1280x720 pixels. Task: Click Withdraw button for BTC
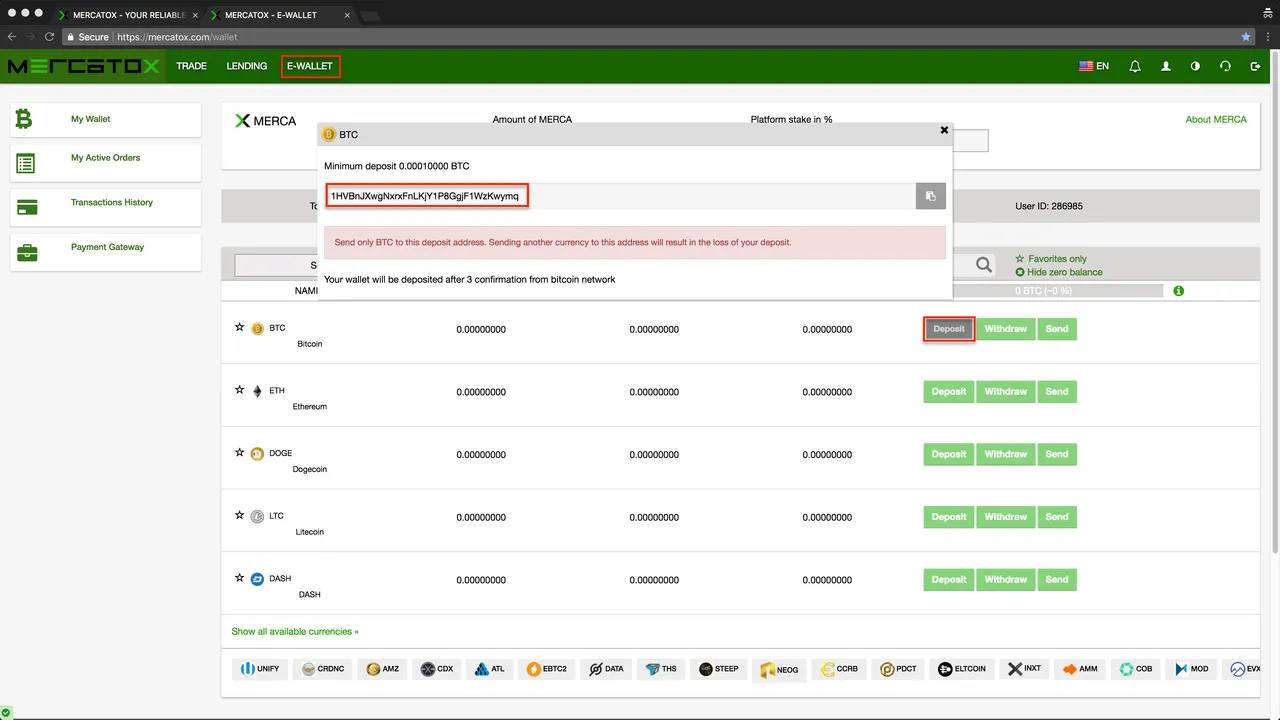pos(1006,329)
